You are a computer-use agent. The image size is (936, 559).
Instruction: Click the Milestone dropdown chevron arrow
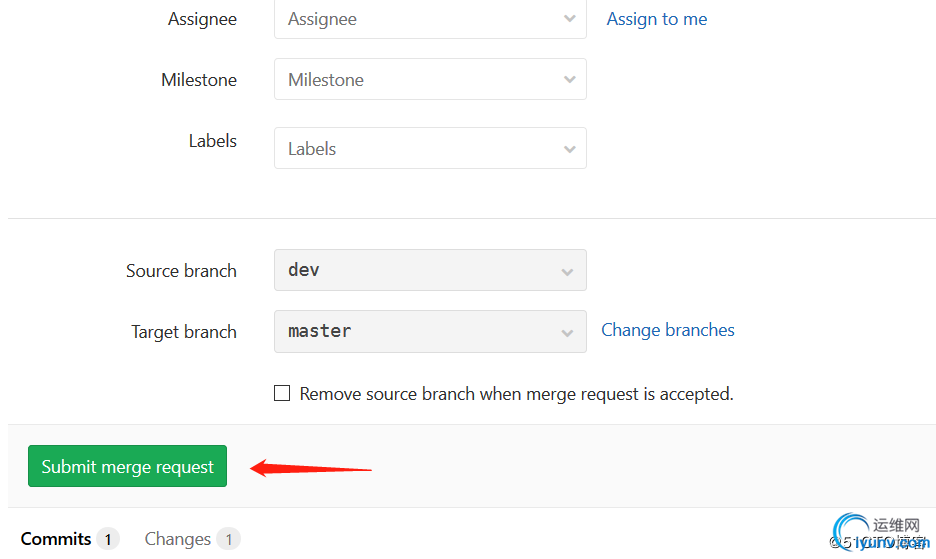click(569, 80)
